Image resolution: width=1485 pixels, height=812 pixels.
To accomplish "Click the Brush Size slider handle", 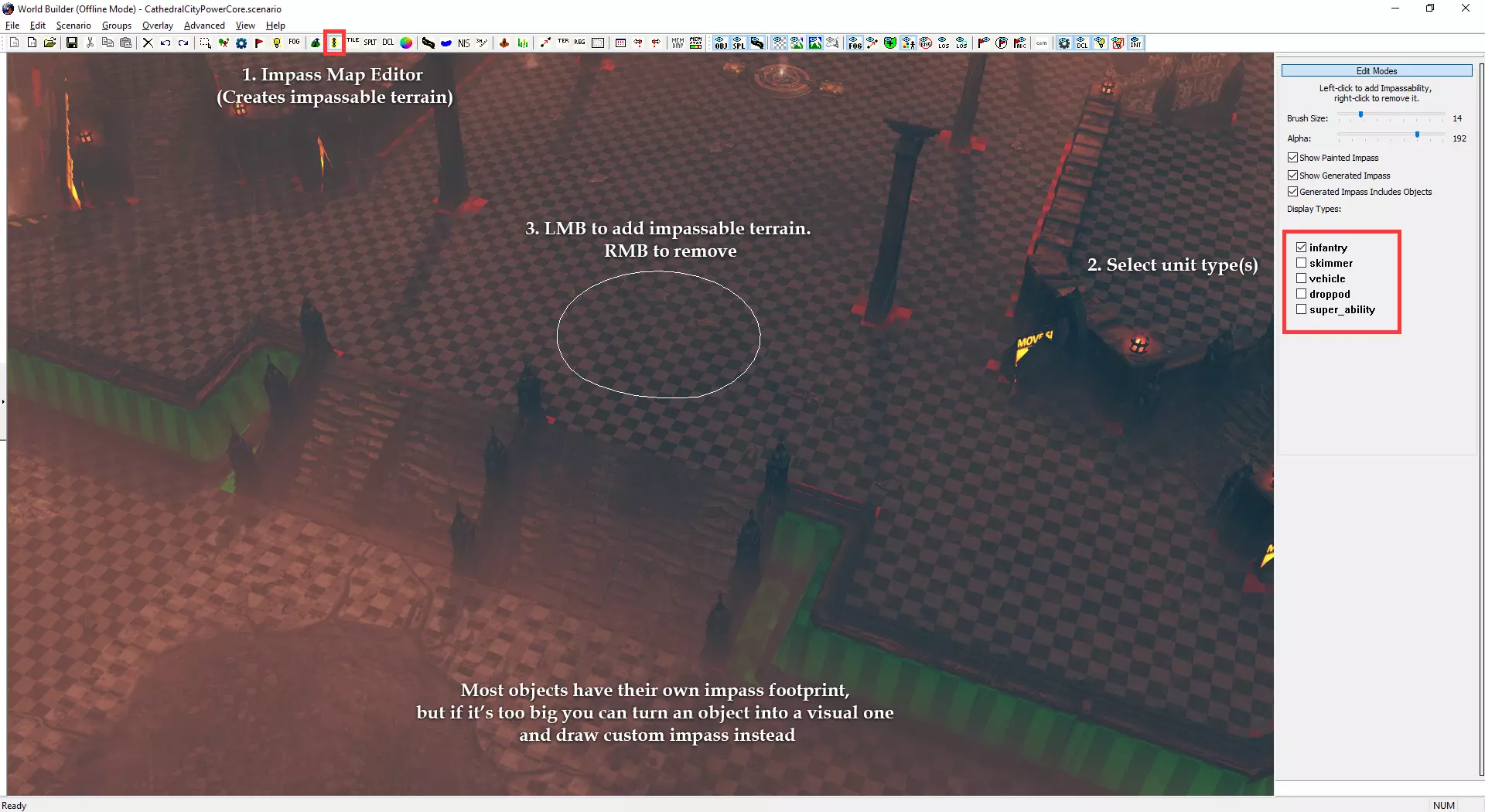I will pos(1360,115).
